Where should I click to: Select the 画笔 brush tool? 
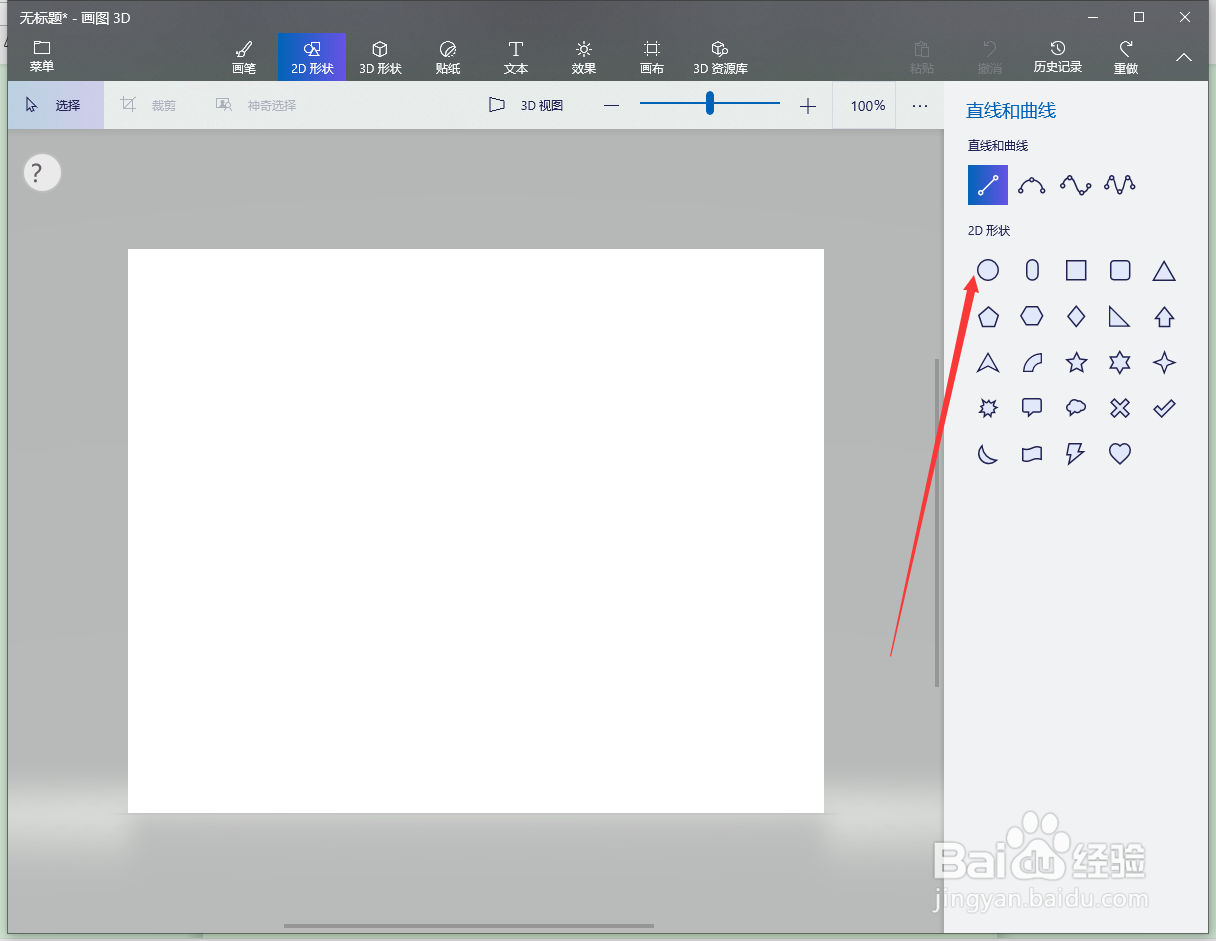243,57
